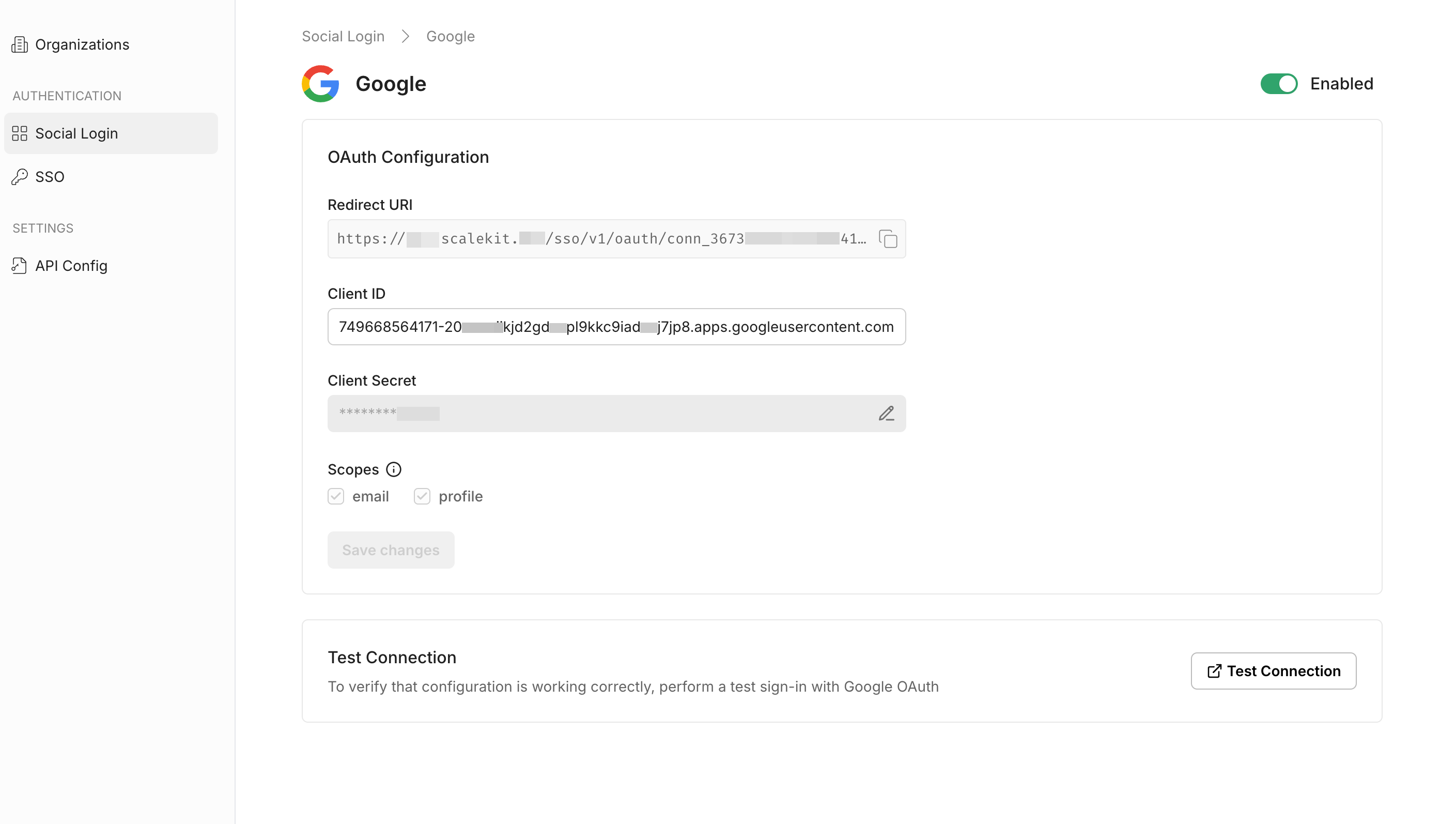Image resolution: width=1456 pixels, height=824 pixels.
Task: Go back via the Social Login breadcrumb
Action: pyautogui.click(x=342, y=36)
